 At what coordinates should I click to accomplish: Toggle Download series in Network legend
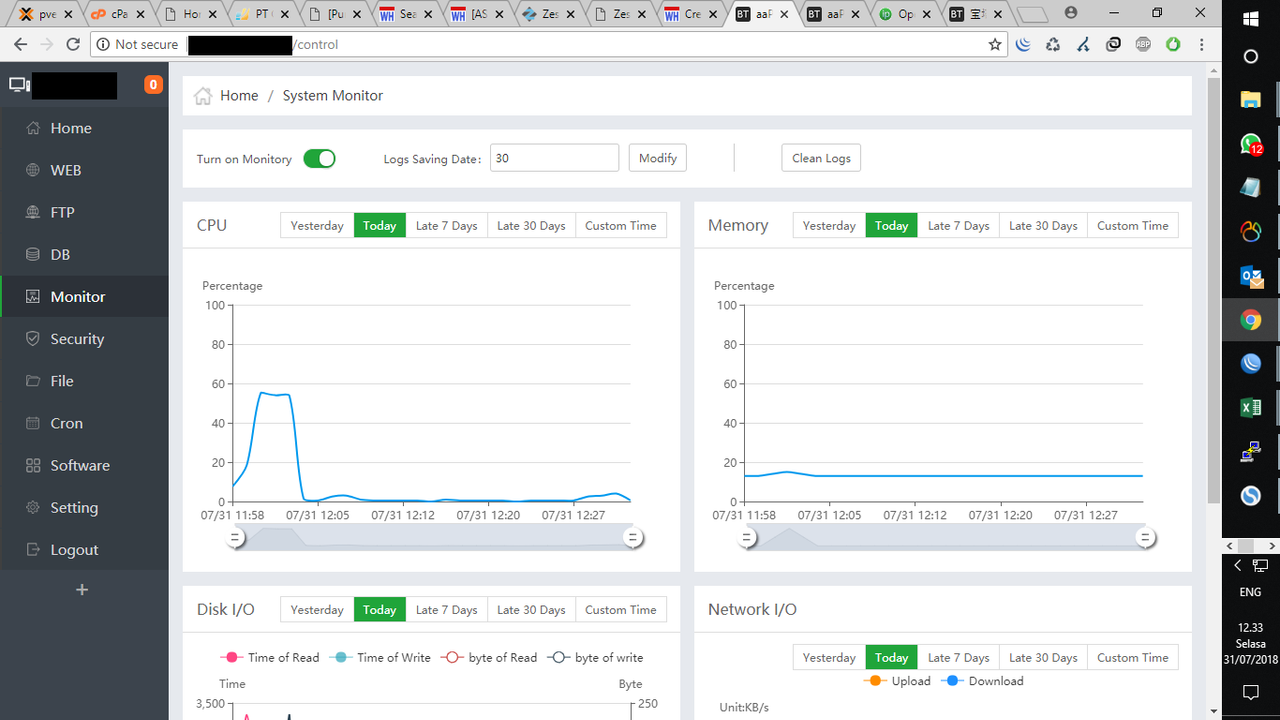pyautogui.click(x=981, y=681)
